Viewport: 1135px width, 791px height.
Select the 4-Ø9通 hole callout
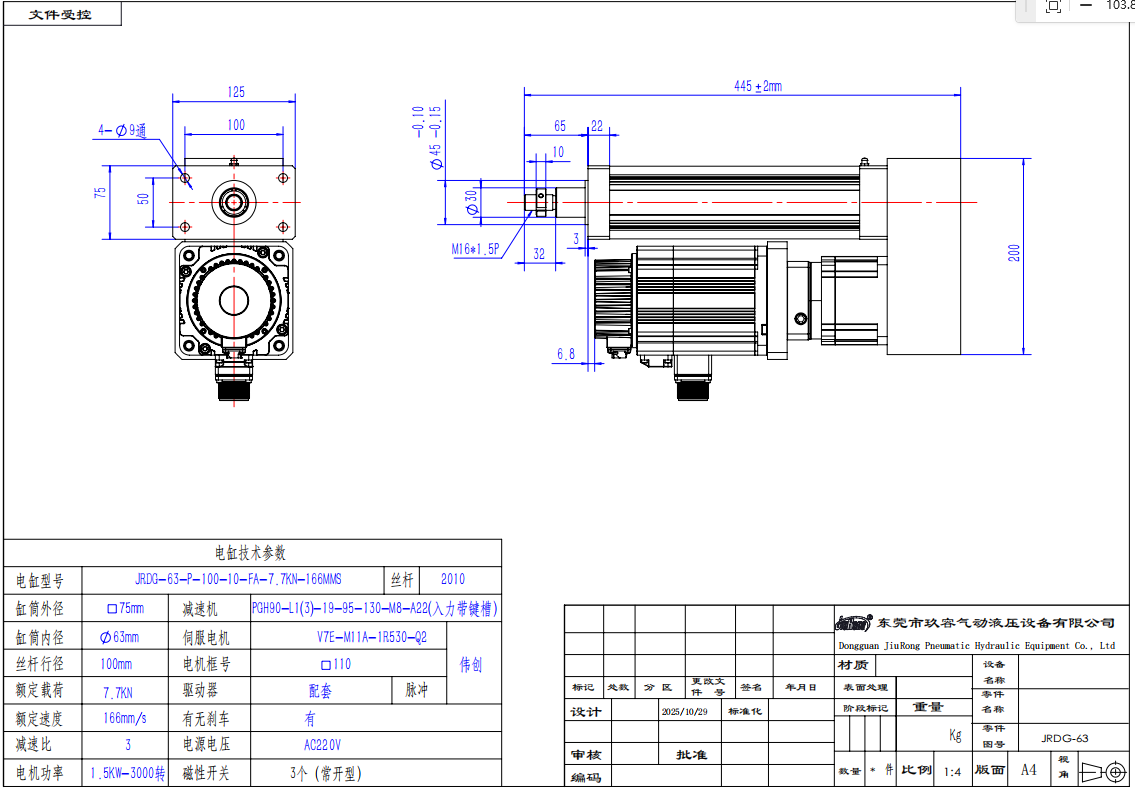[122, 130]
